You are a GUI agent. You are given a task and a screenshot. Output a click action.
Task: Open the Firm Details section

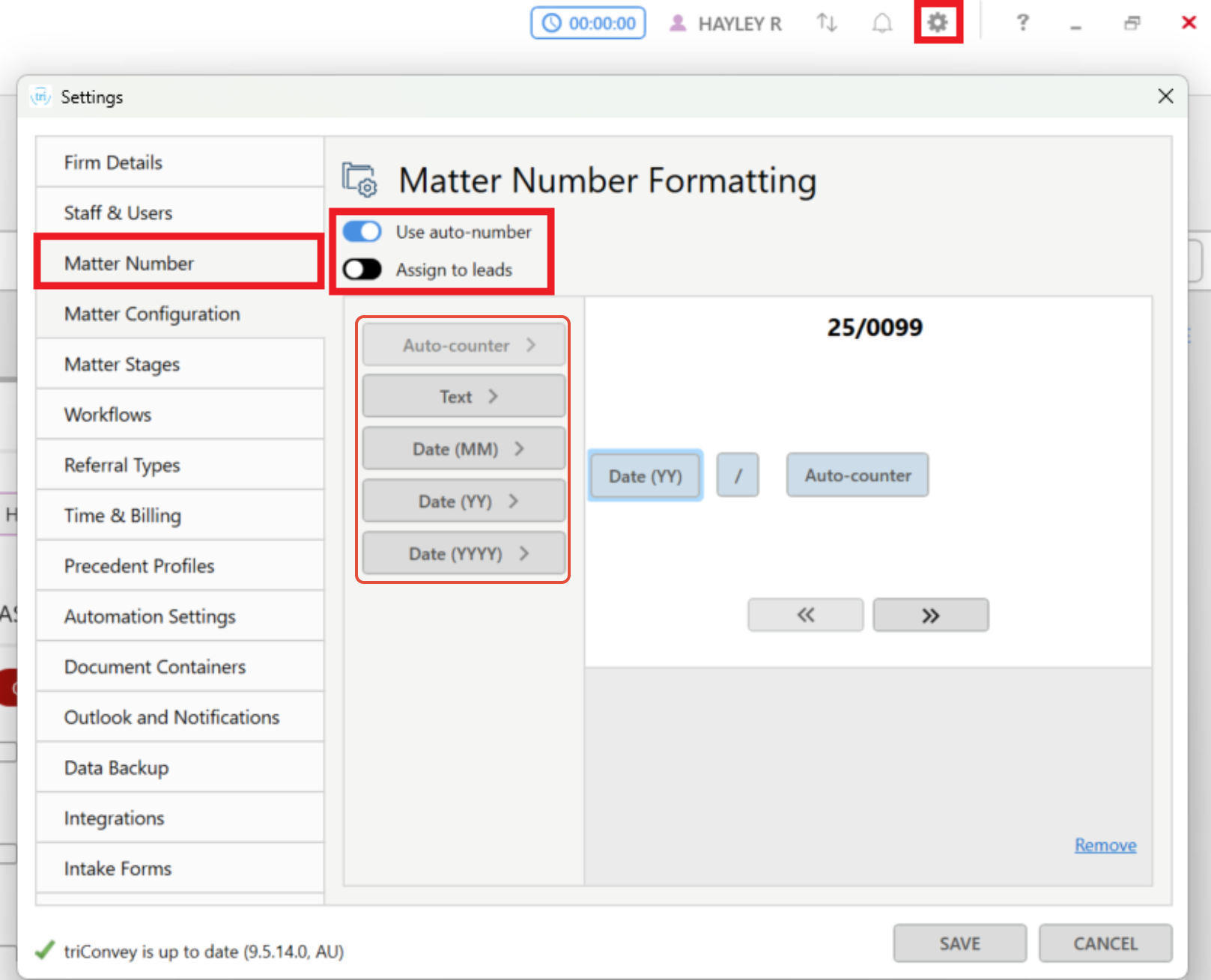point(180,162)
